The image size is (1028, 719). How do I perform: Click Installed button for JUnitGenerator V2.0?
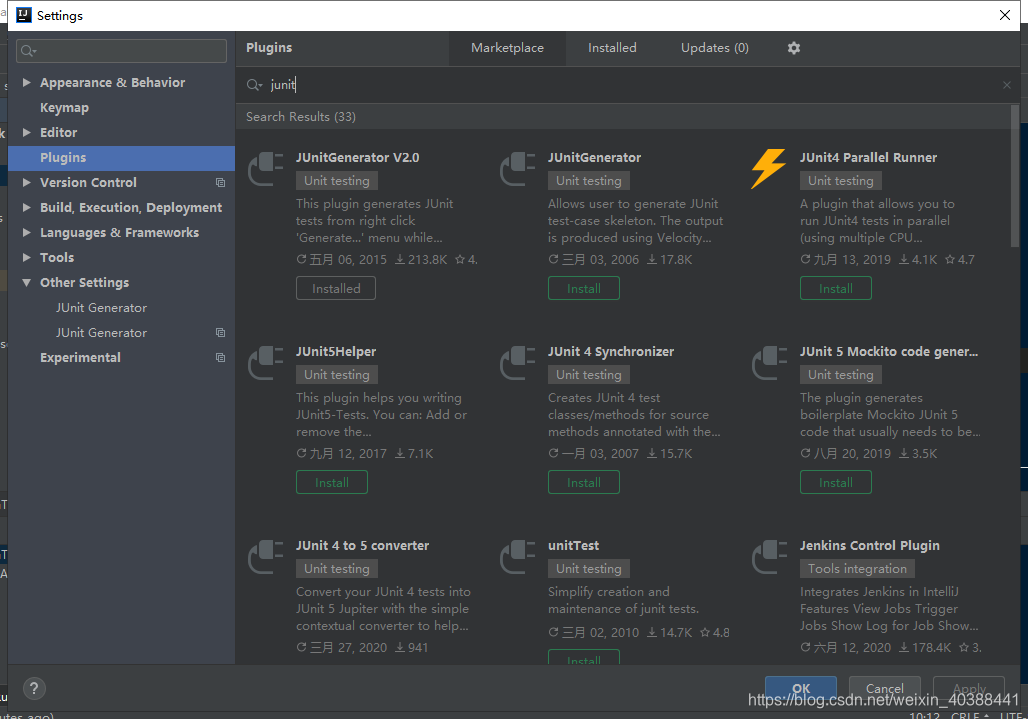click(x=336, y=288)
